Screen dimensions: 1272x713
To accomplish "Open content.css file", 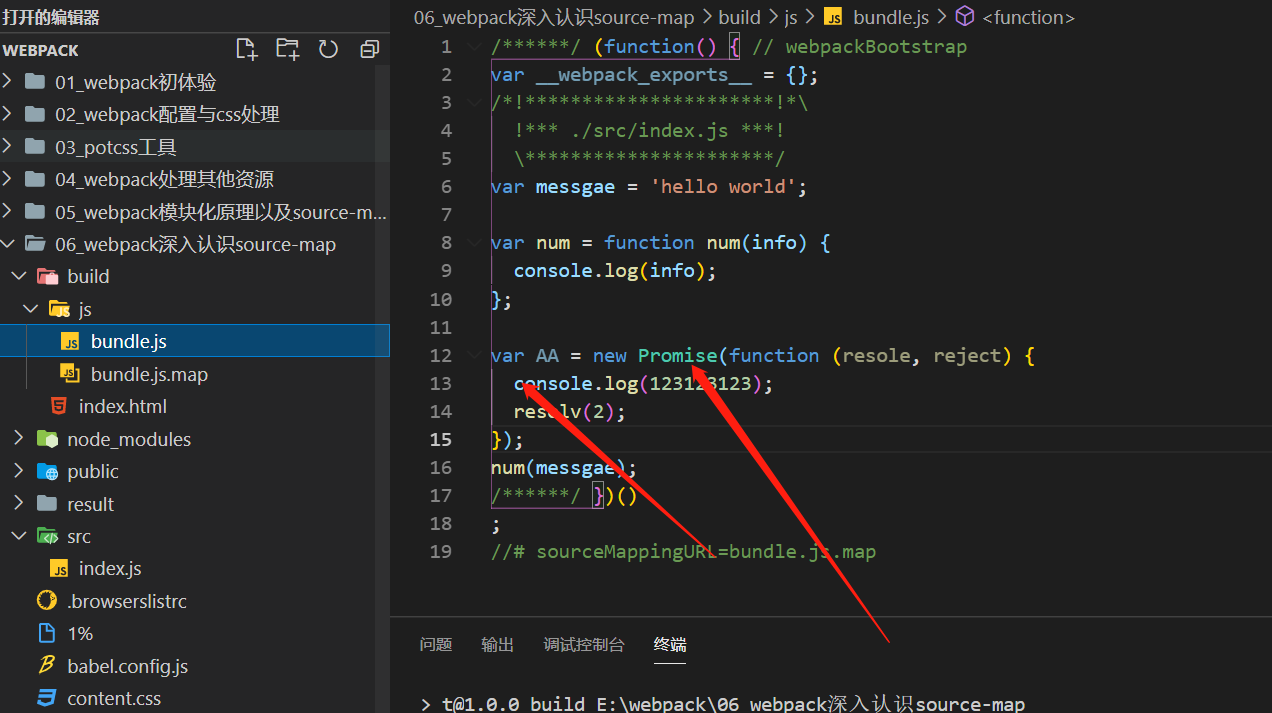I will click(113, 698).
